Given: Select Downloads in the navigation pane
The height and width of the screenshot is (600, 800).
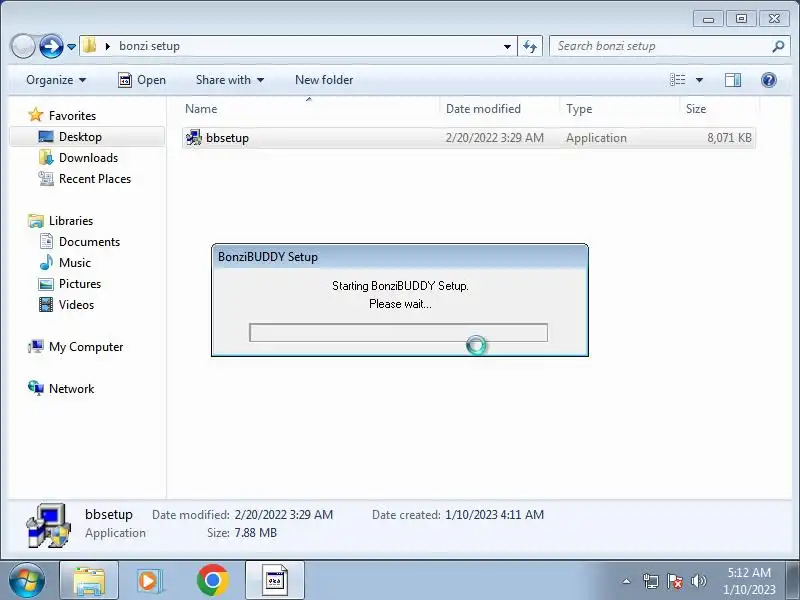Looking at the screenshot, I should point(88,158).
